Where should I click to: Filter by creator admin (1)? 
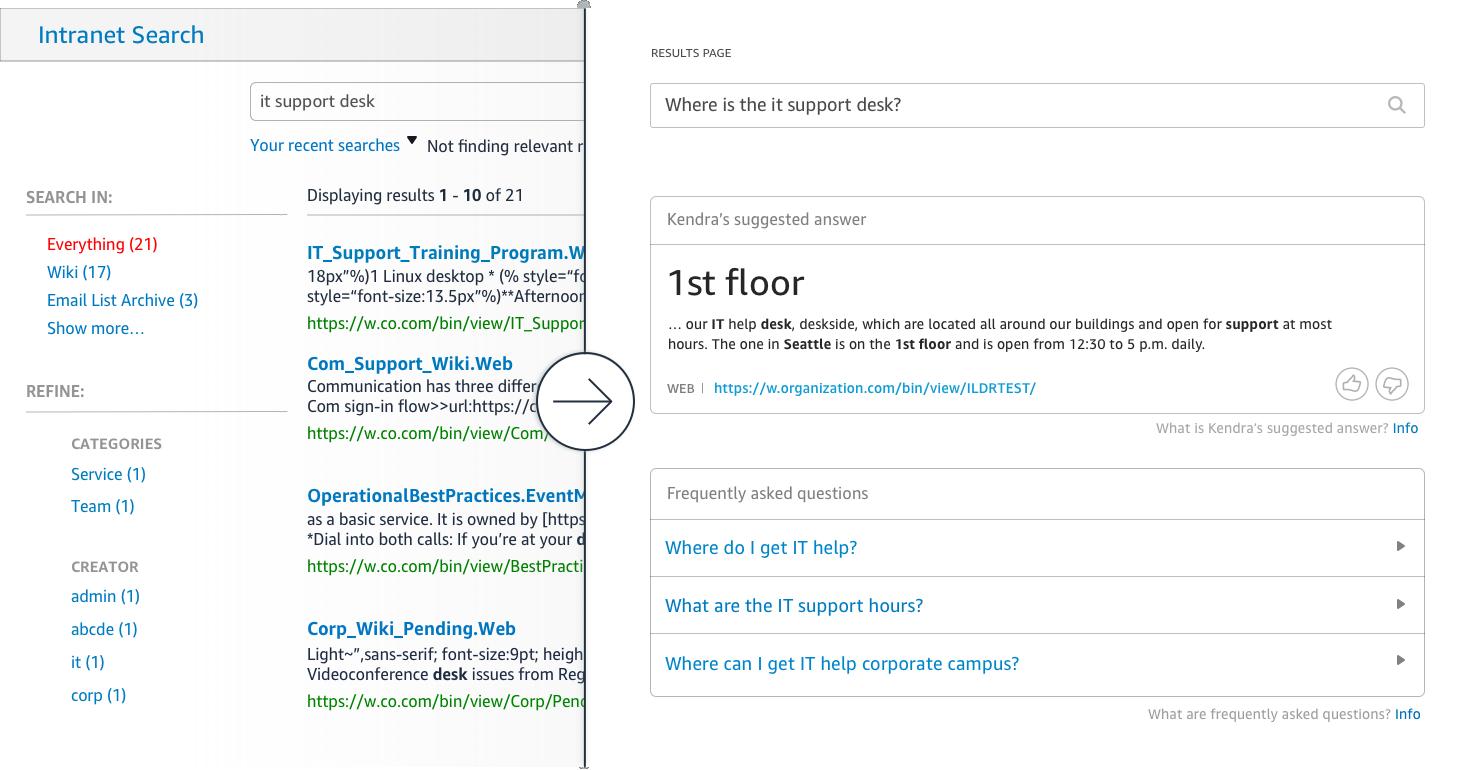pyautogui.click(x=105, y=596)
